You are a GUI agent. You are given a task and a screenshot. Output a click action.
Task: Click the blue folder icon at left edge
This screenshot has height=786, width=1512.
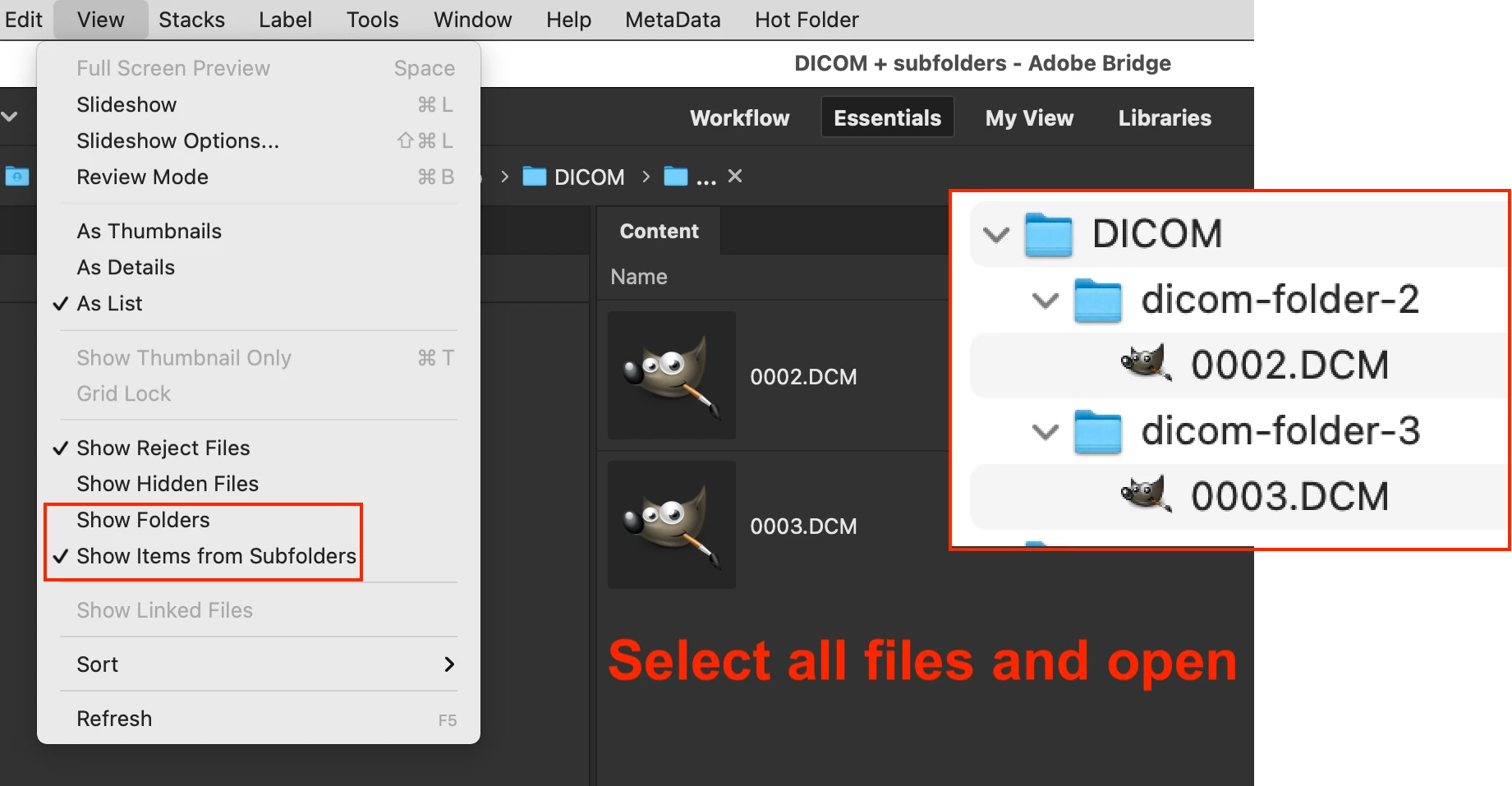[x=16, y=176]
